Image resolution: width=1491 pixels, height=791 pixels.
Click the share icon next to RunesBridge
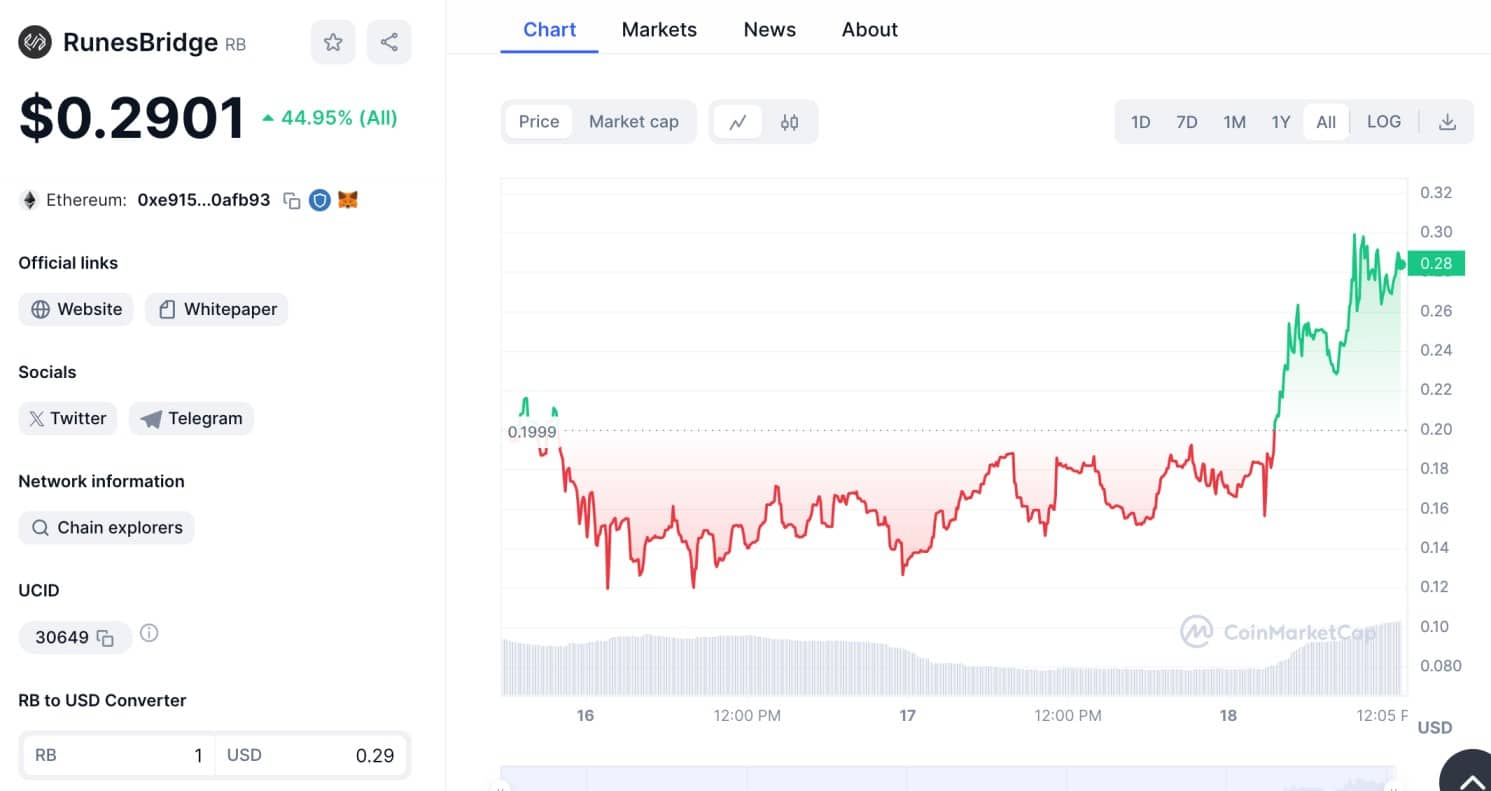point(389,42)
